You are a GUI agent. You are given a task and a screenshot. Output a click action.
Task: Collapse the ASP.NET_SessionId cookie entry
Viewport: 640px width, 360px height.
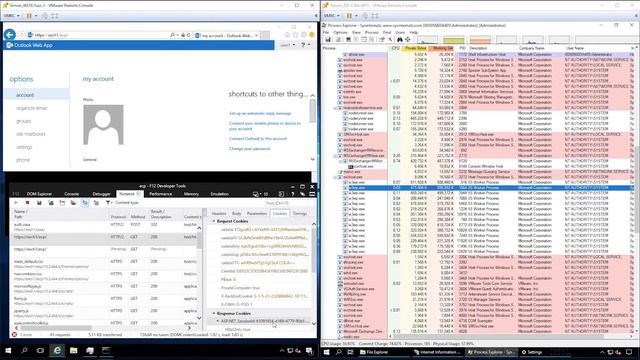click(x=218, y=321)
